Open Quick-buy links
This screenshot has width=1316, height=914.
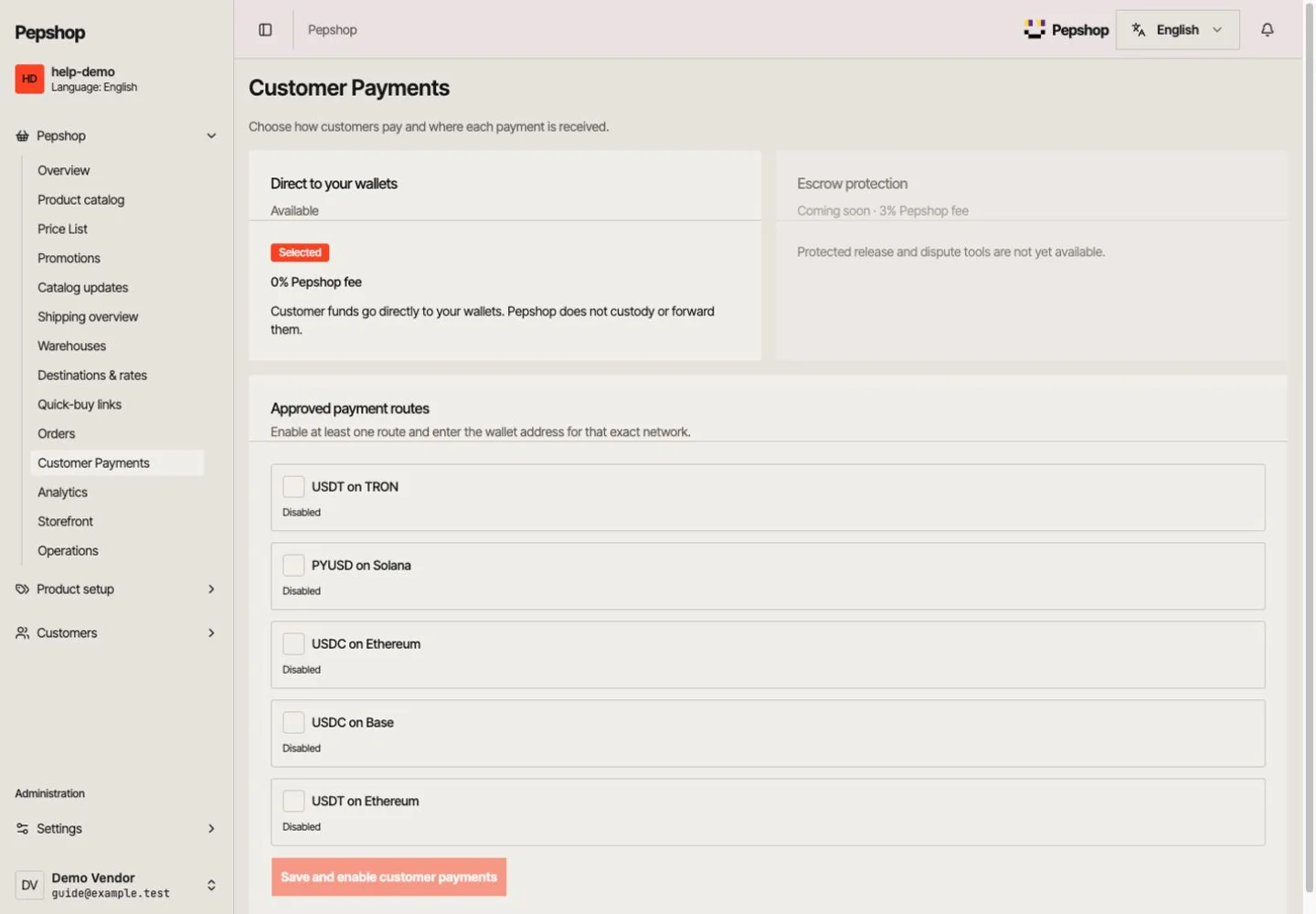[117, 405]
